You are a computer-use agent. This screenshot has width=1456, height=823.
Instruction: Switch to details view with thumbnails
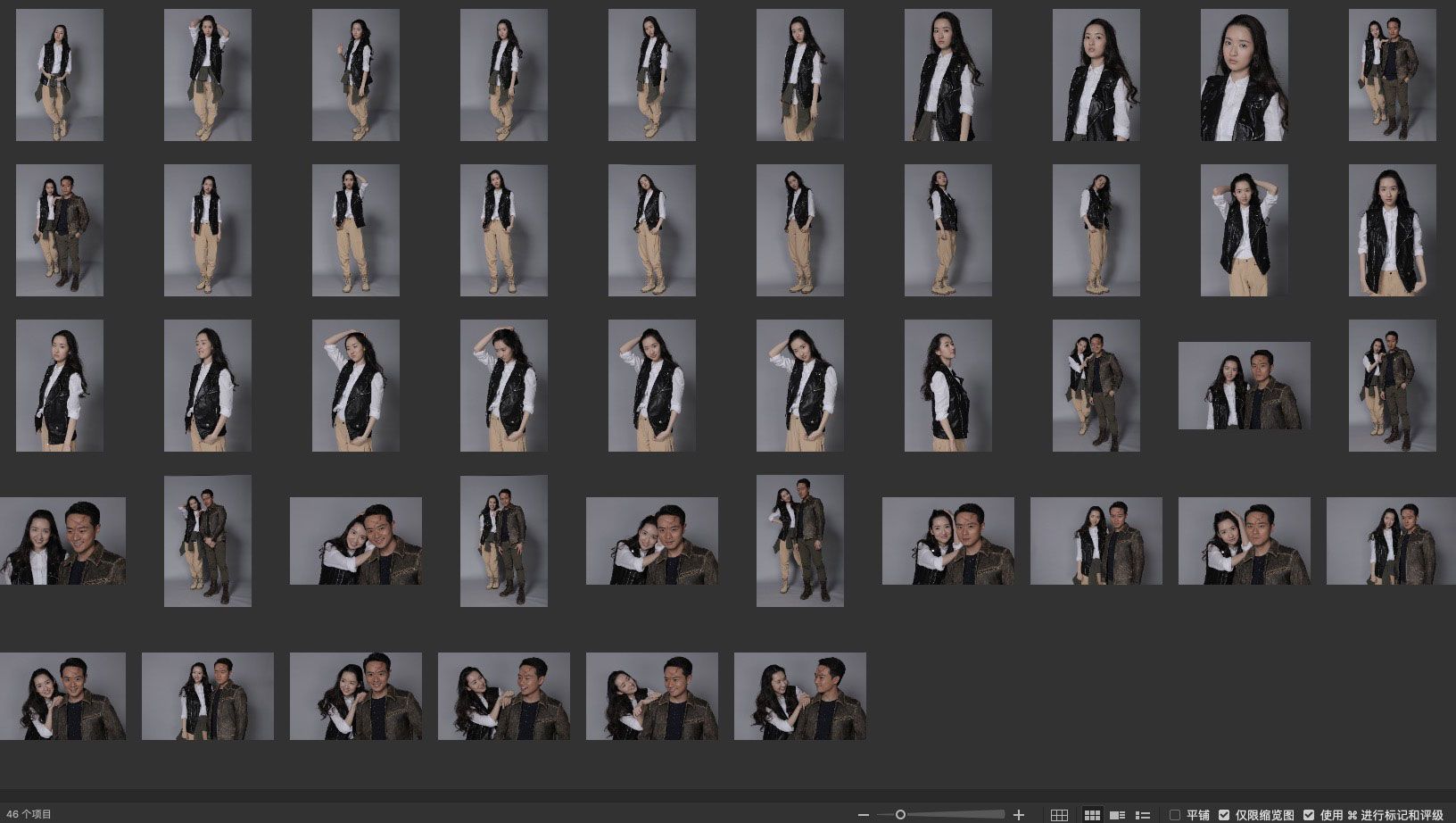(1117, 815)
